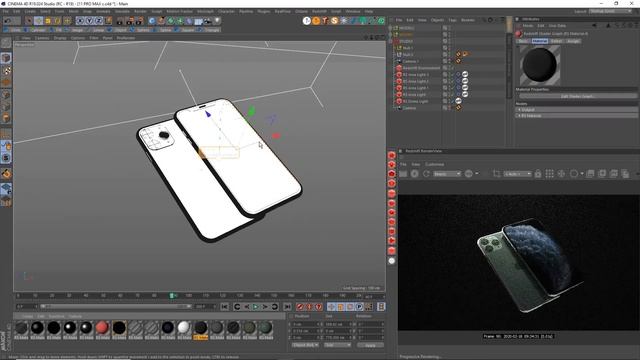Screen dimensions: 640x360
Task: Click the green timeline playhead marker
Action: click(172, 296)
